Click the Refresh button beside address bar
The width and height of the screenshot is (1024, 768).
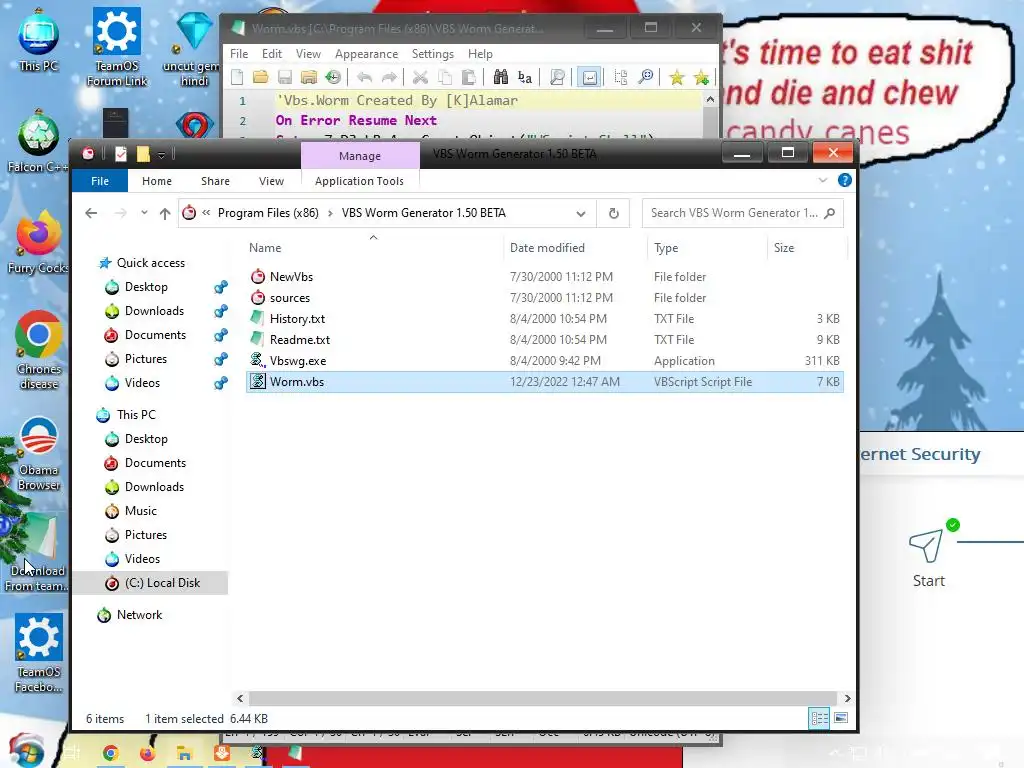coord(613,214)
